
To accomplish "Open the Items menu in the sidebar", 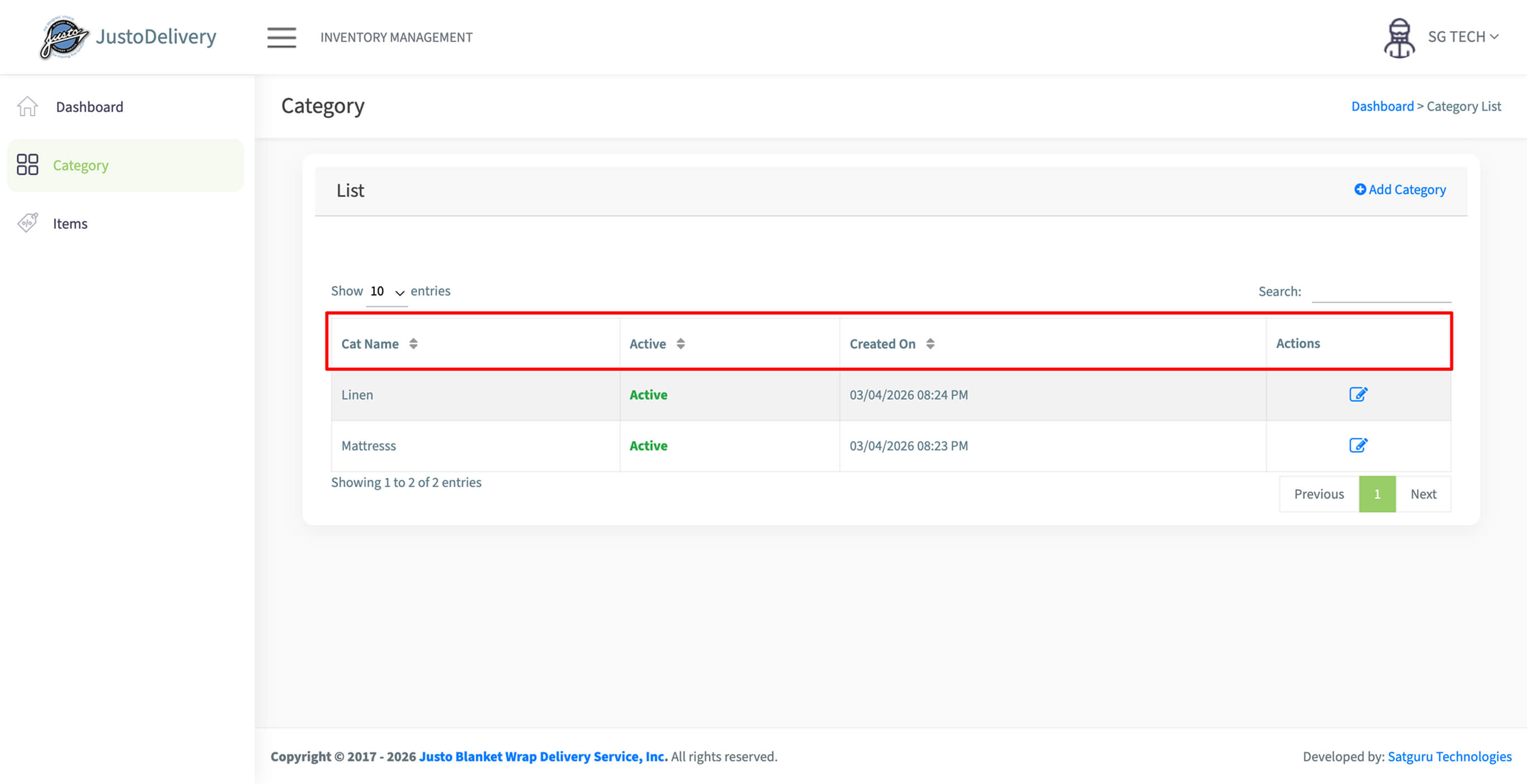I will [70, 223].
